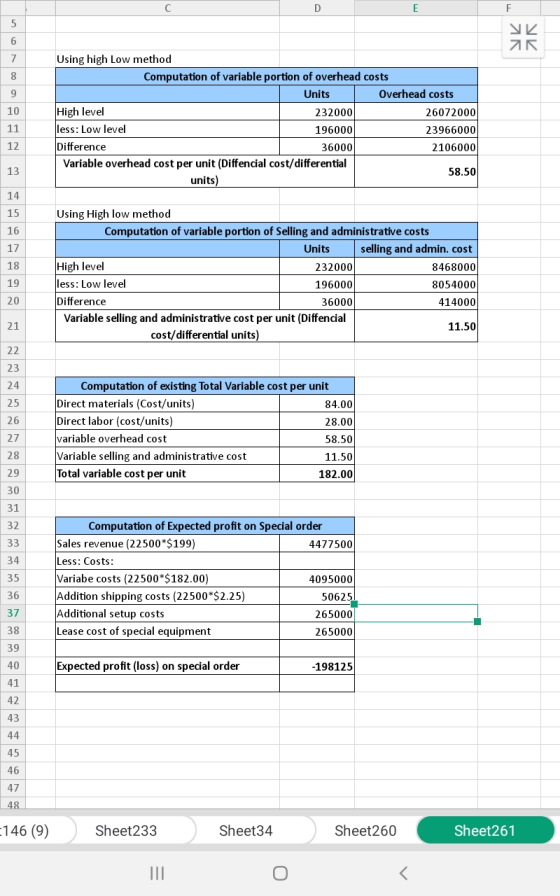This screenshot has width=560, height=896.
Task: Select cell 'Using high Low method' in row 7
Action: (167, 59)
